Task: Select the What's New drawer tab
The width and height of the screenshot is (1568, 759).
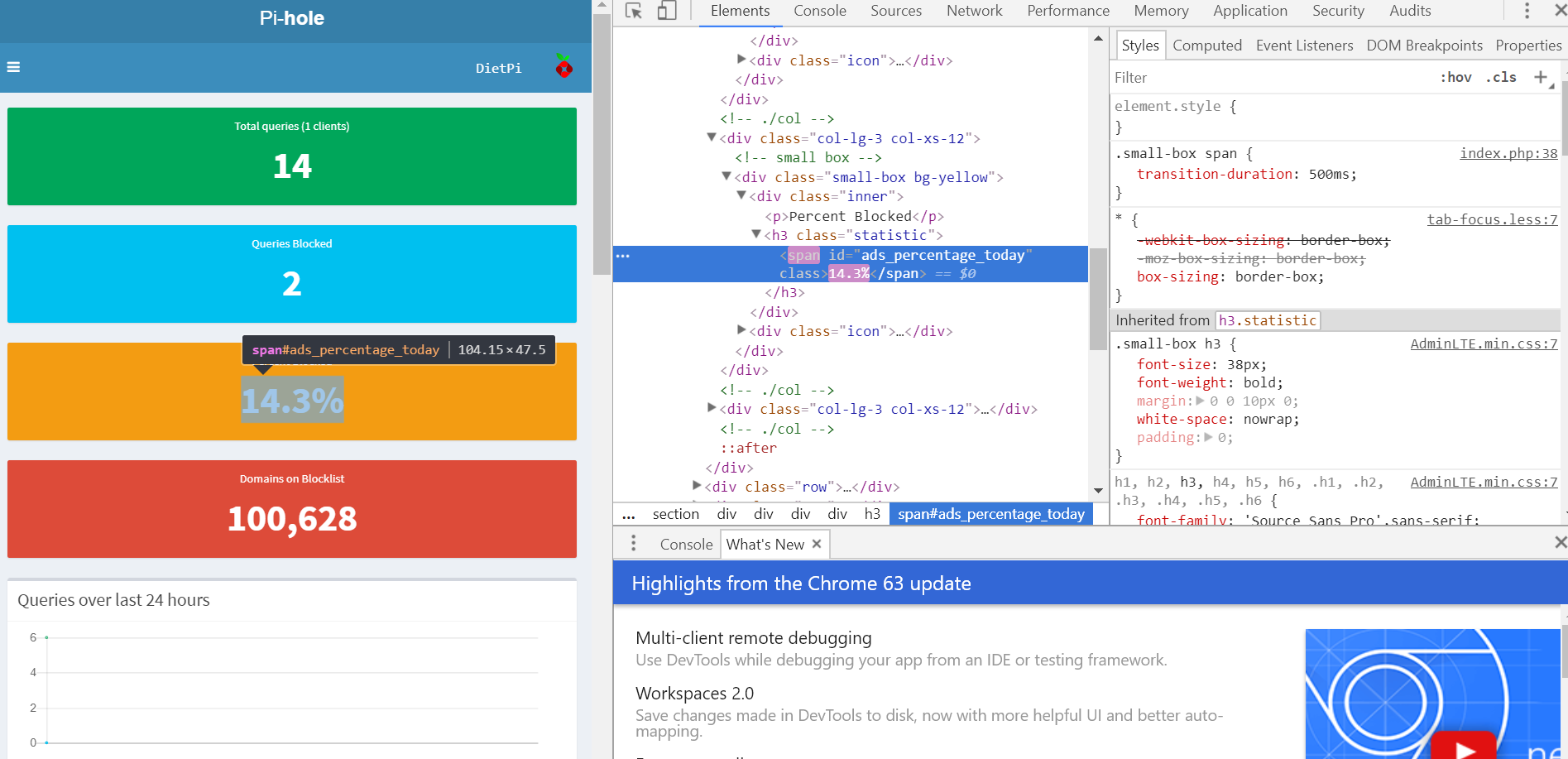Action: [765, 544]
